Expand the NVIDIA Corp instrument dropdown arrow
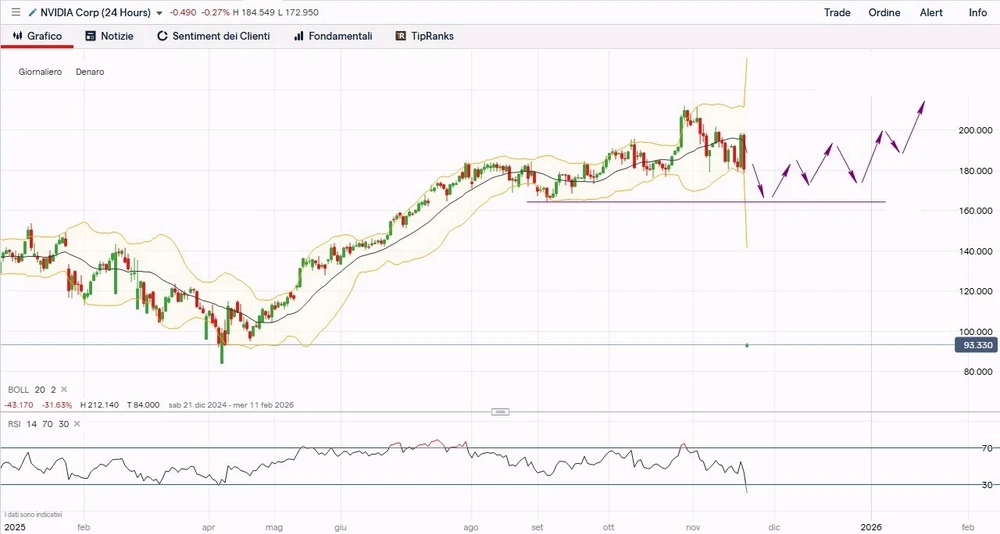The image size is (1000, 534). (159, 13)
